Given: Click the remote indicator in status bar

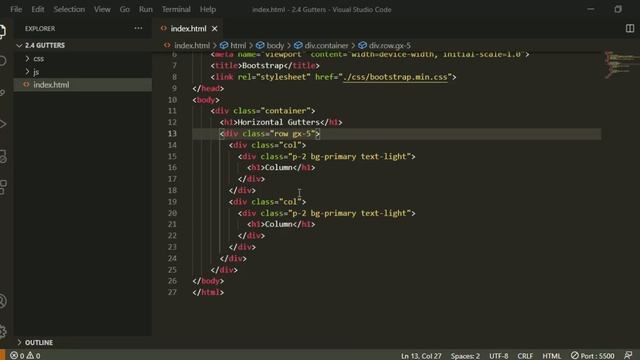Looking at the screenshot, I should (2, 355).
